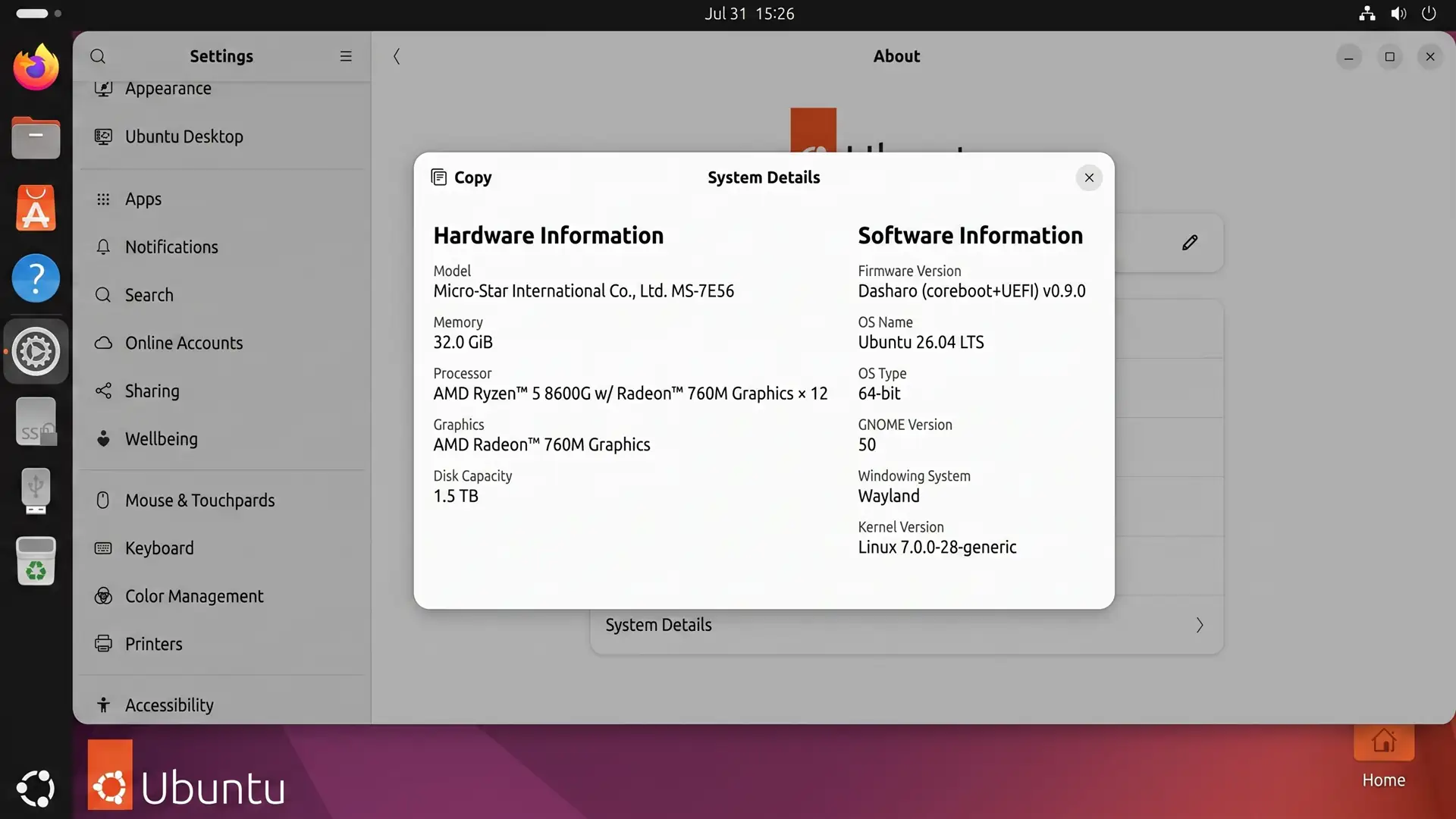
Task: Open Color Management settings
Action: (221, 596)
